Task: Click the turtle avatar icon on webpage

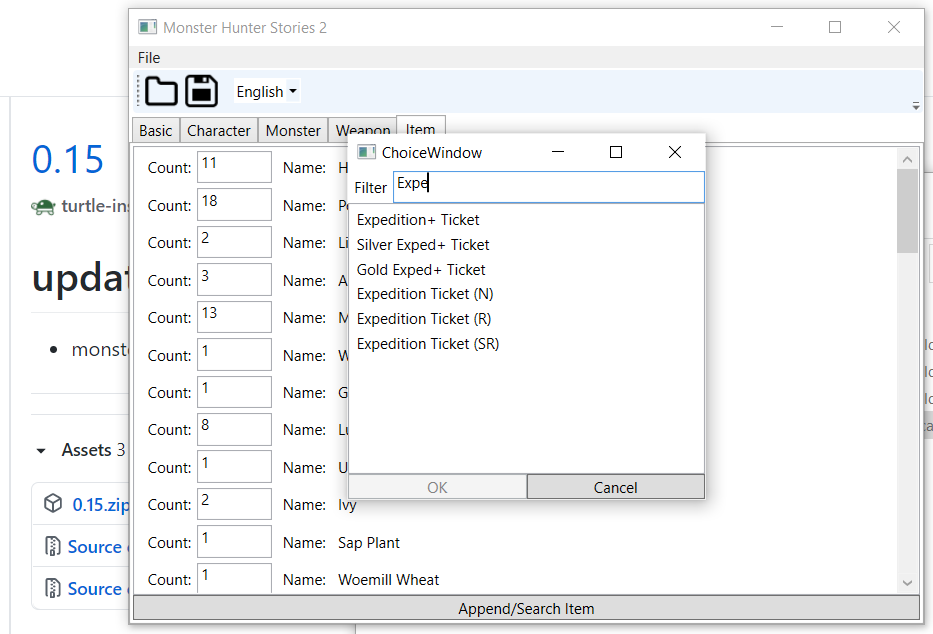Action: tap(43, 206)
